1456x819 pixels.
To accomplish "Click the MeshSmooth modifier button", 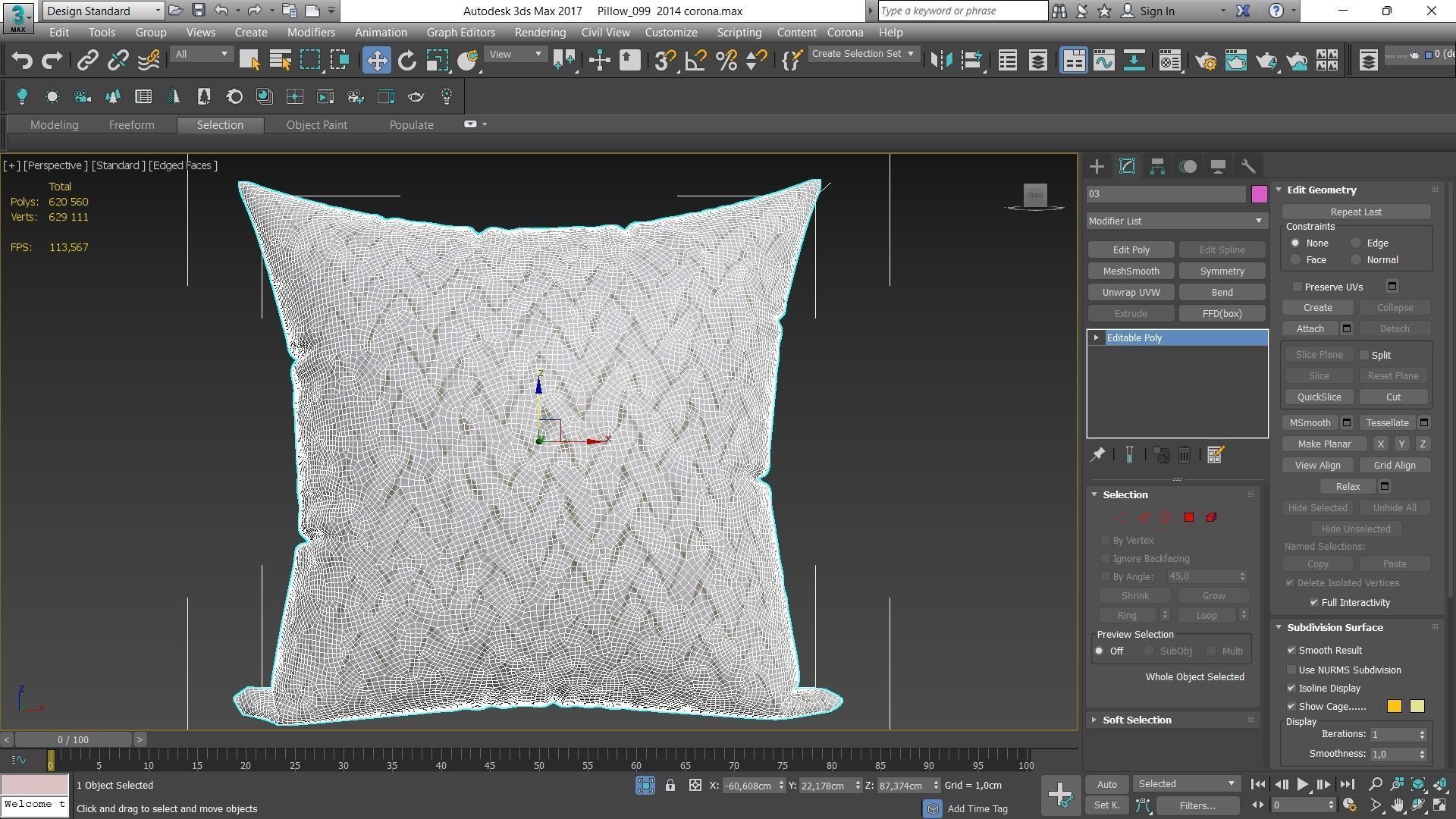I will [x=1131, y=271].
